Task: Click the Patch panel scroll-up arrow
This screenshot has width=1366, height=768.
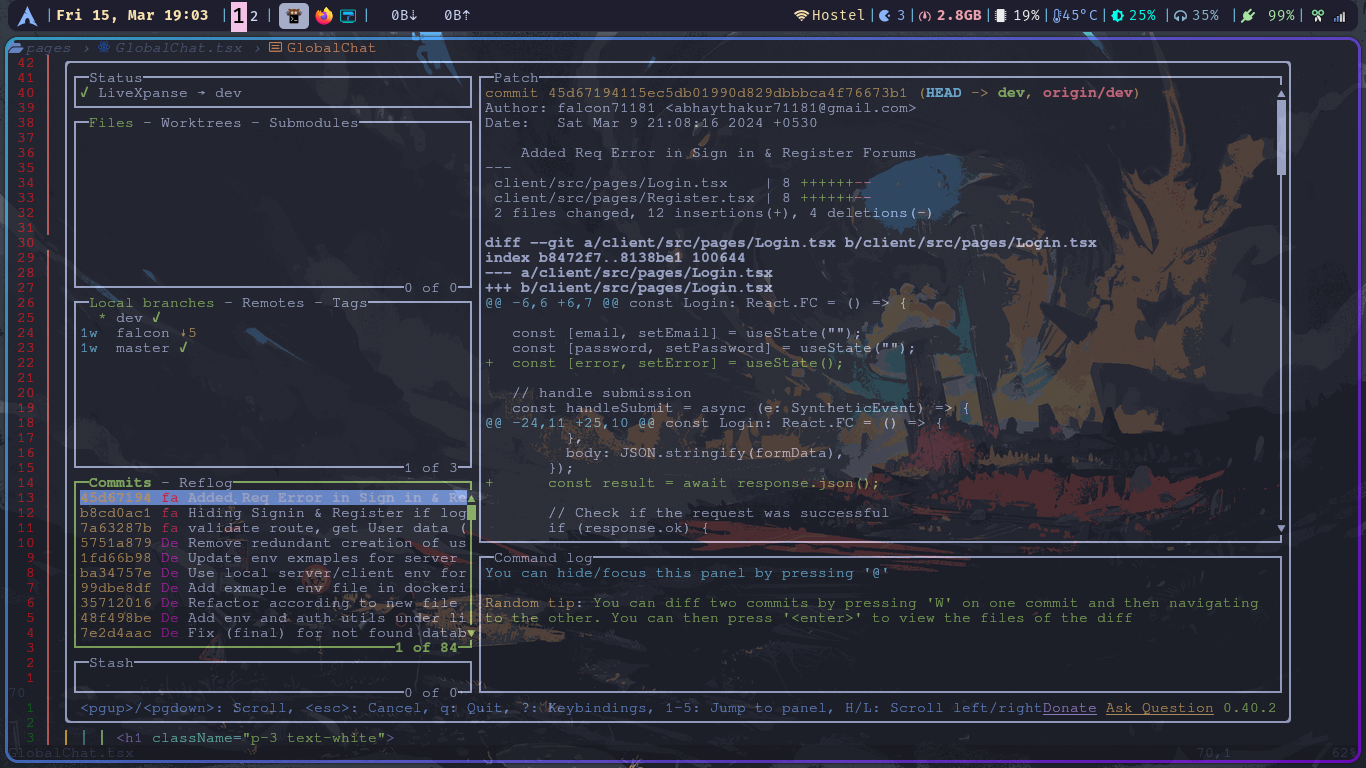Action: tap(1281, 93)
